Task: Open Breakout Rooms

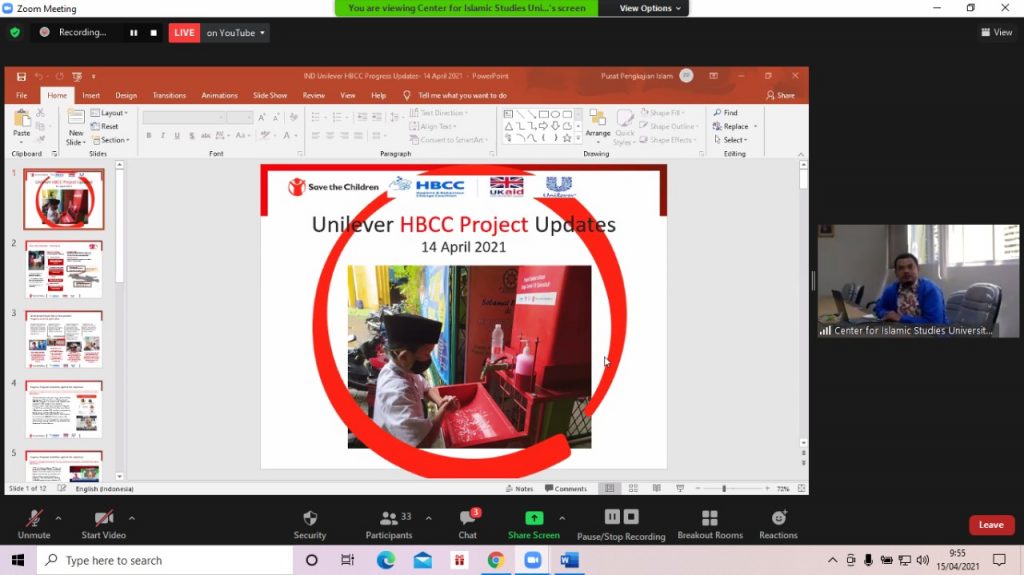Action: [x=710, y=525]
